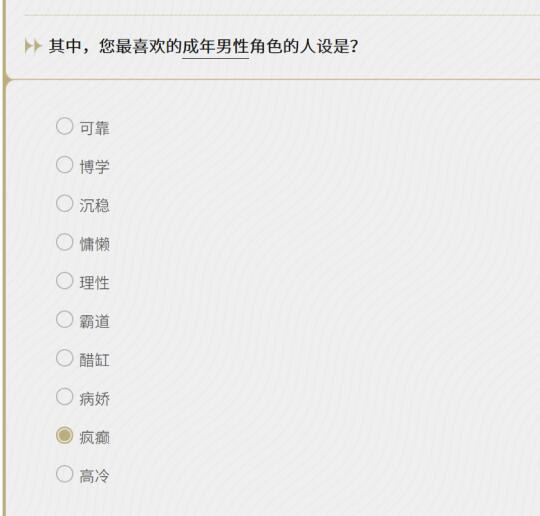This screenshot has width=540, height=516.
Task: Click the 博学 label text
Action: click(95, 167)
